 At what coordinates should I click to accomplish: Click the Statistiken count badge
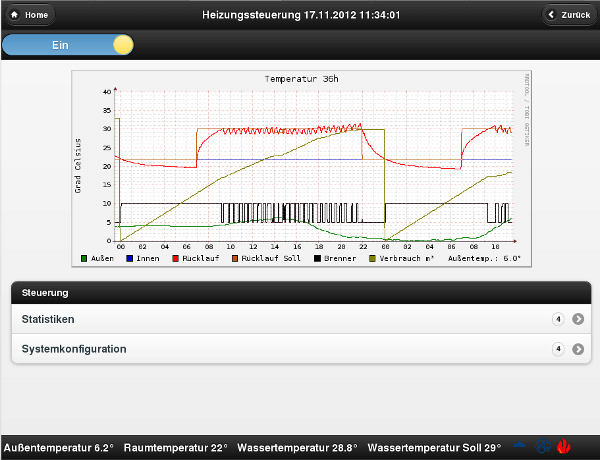558,319
